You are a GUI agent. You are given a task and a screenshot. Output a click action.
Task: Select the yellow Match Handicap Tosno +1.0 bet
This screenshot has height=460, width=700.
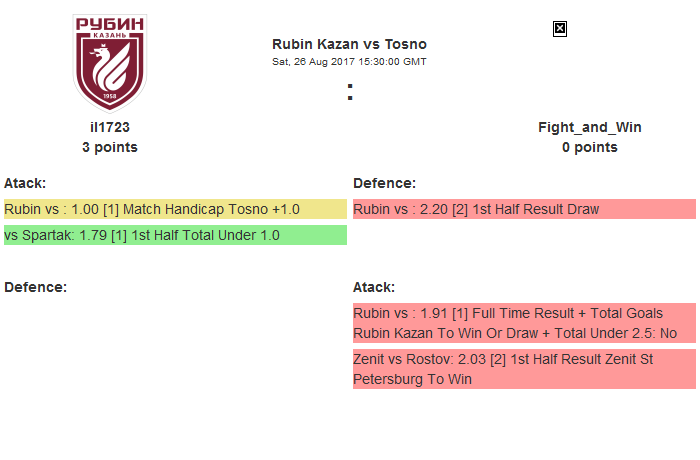click(174, 209)
